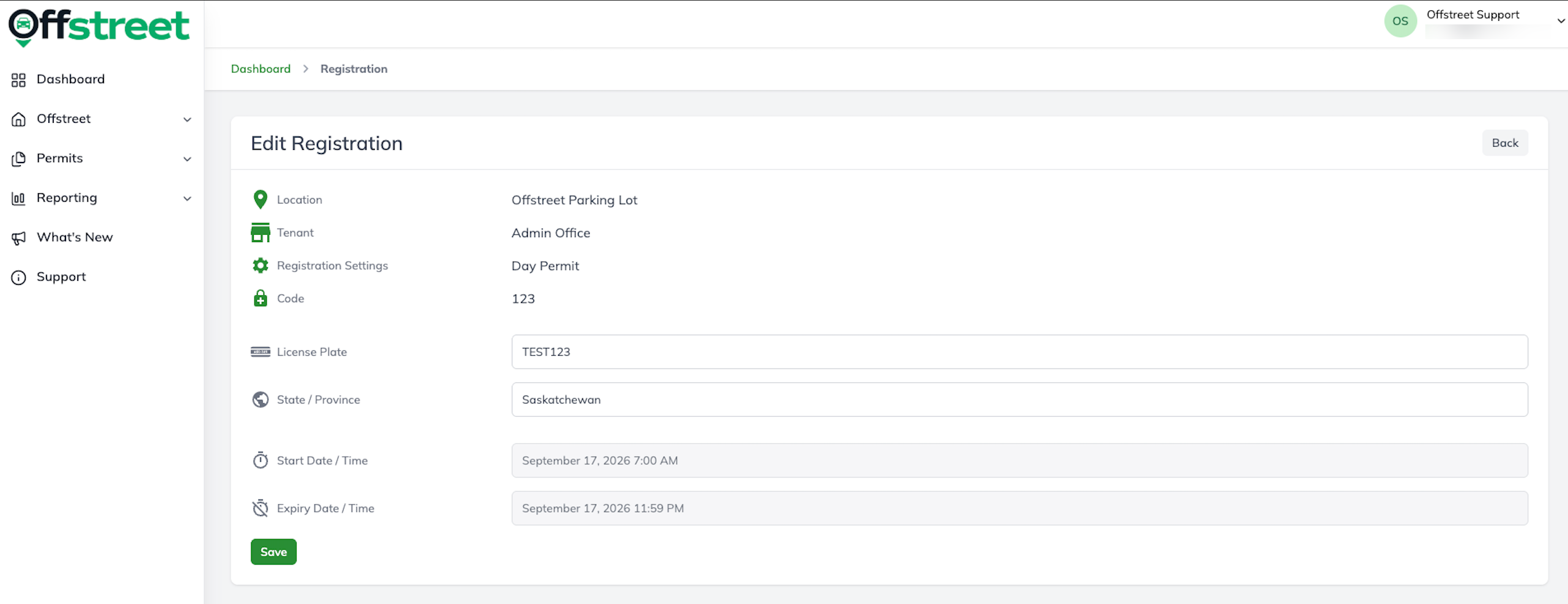Click the License Plate input field
The height and width of the screenshot is (604, 1568).
[1019, 352]
